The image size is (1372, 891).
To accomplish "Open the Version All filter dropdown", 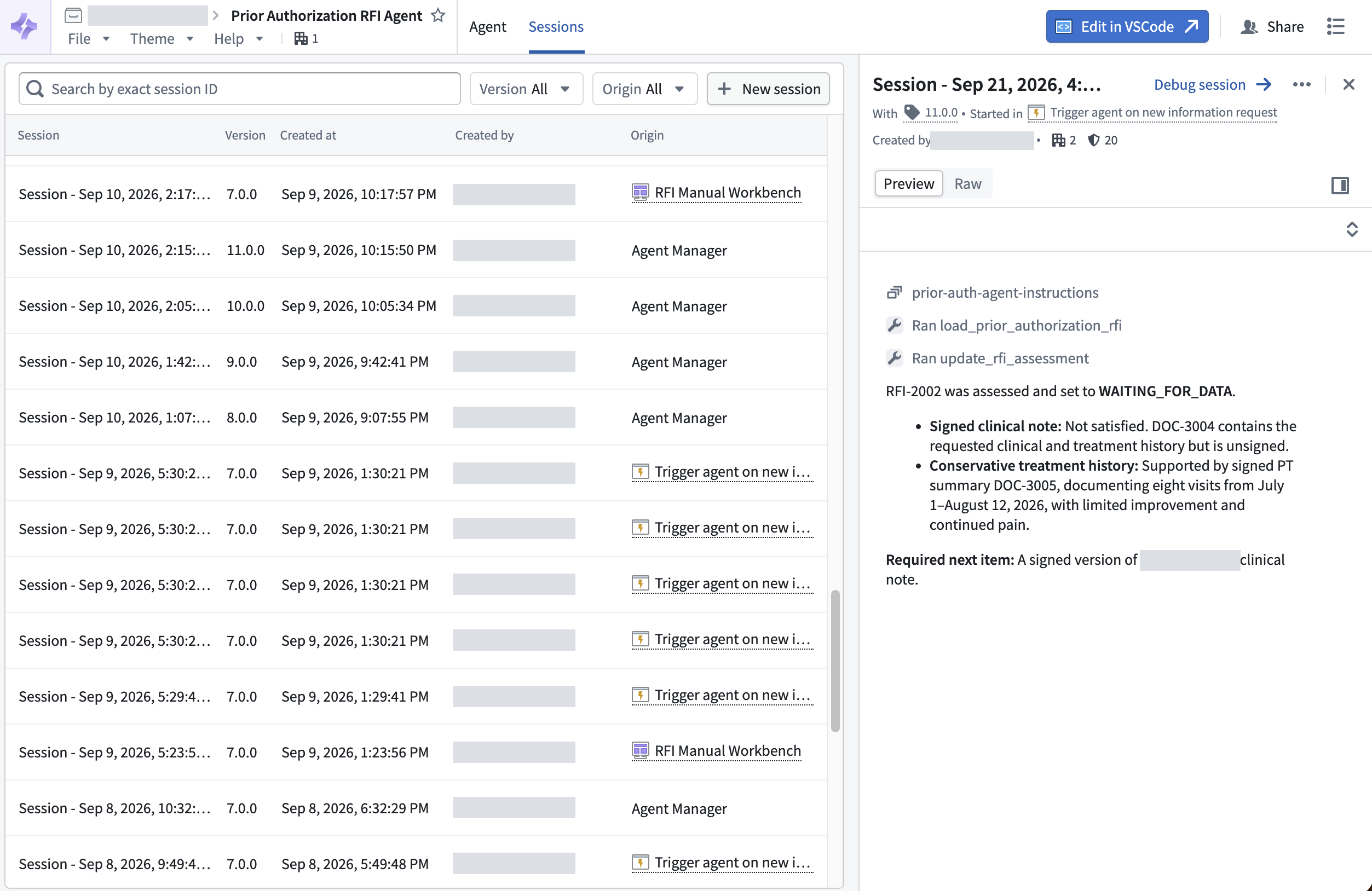I will coord(526,89).
